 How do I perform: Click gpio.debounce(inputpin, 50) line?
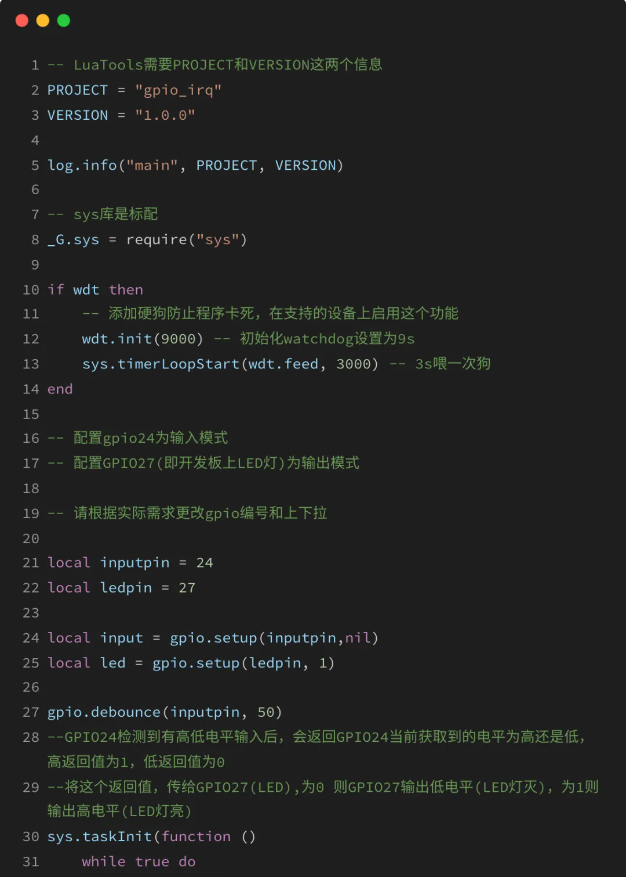(165, 713)
